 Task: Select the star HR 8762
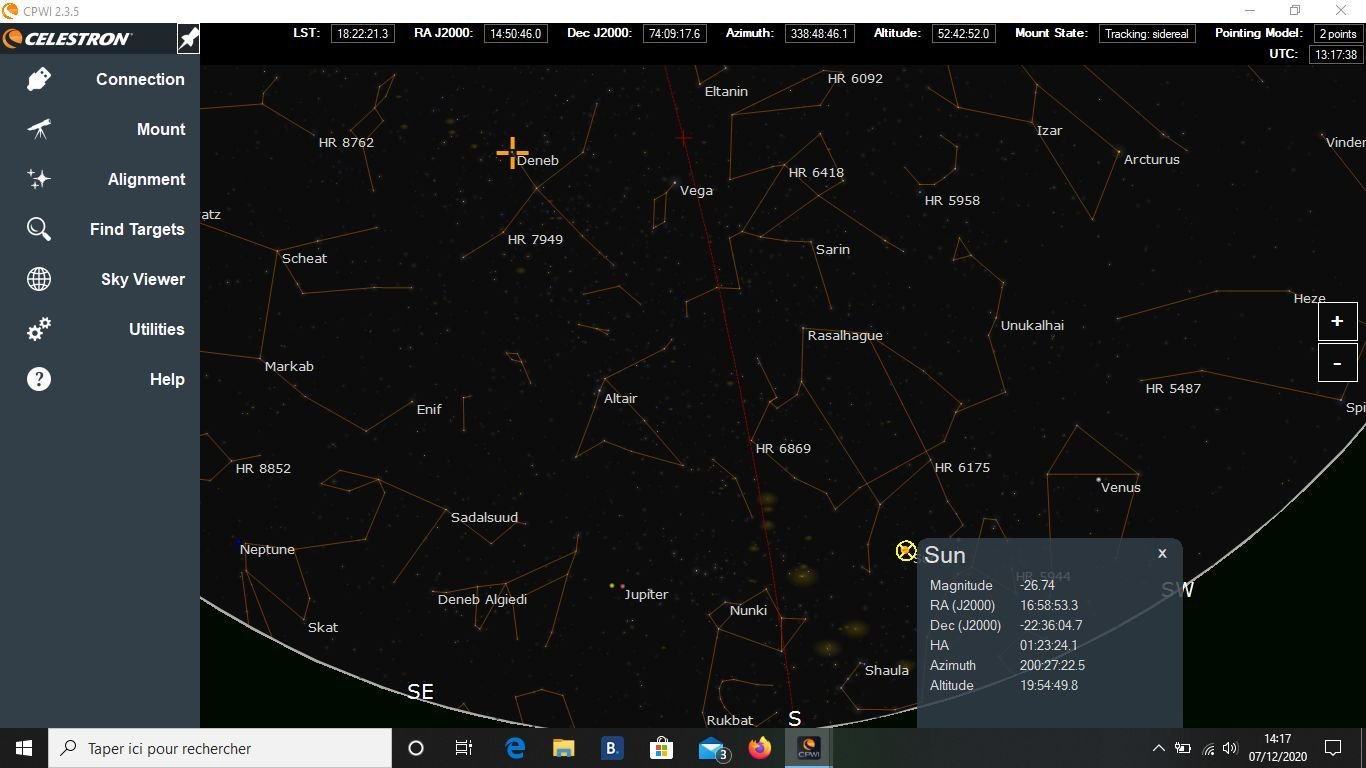pos(346,142)
